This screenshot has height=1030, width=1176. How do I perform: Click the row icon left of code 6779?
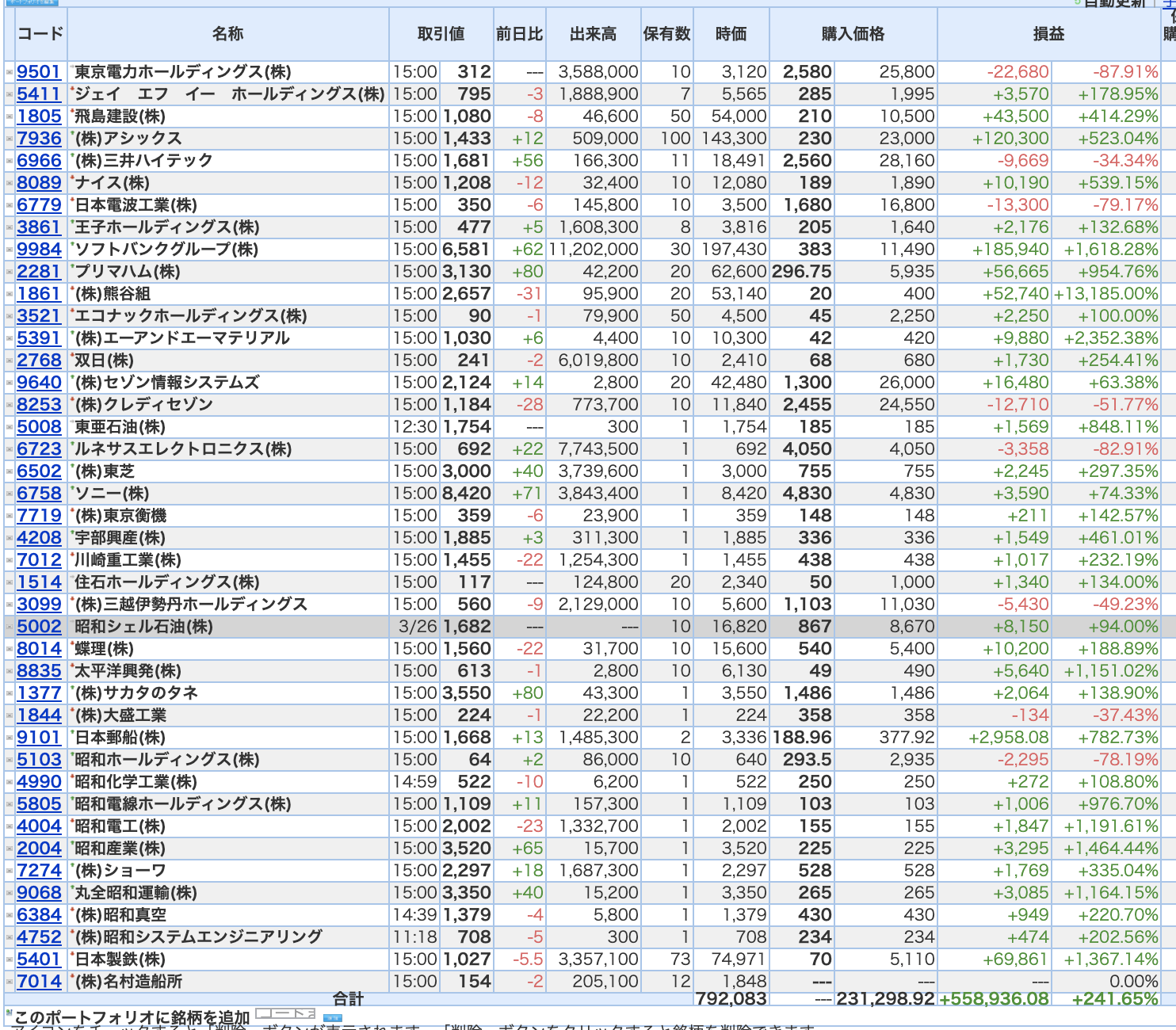(x=10, y=205)
